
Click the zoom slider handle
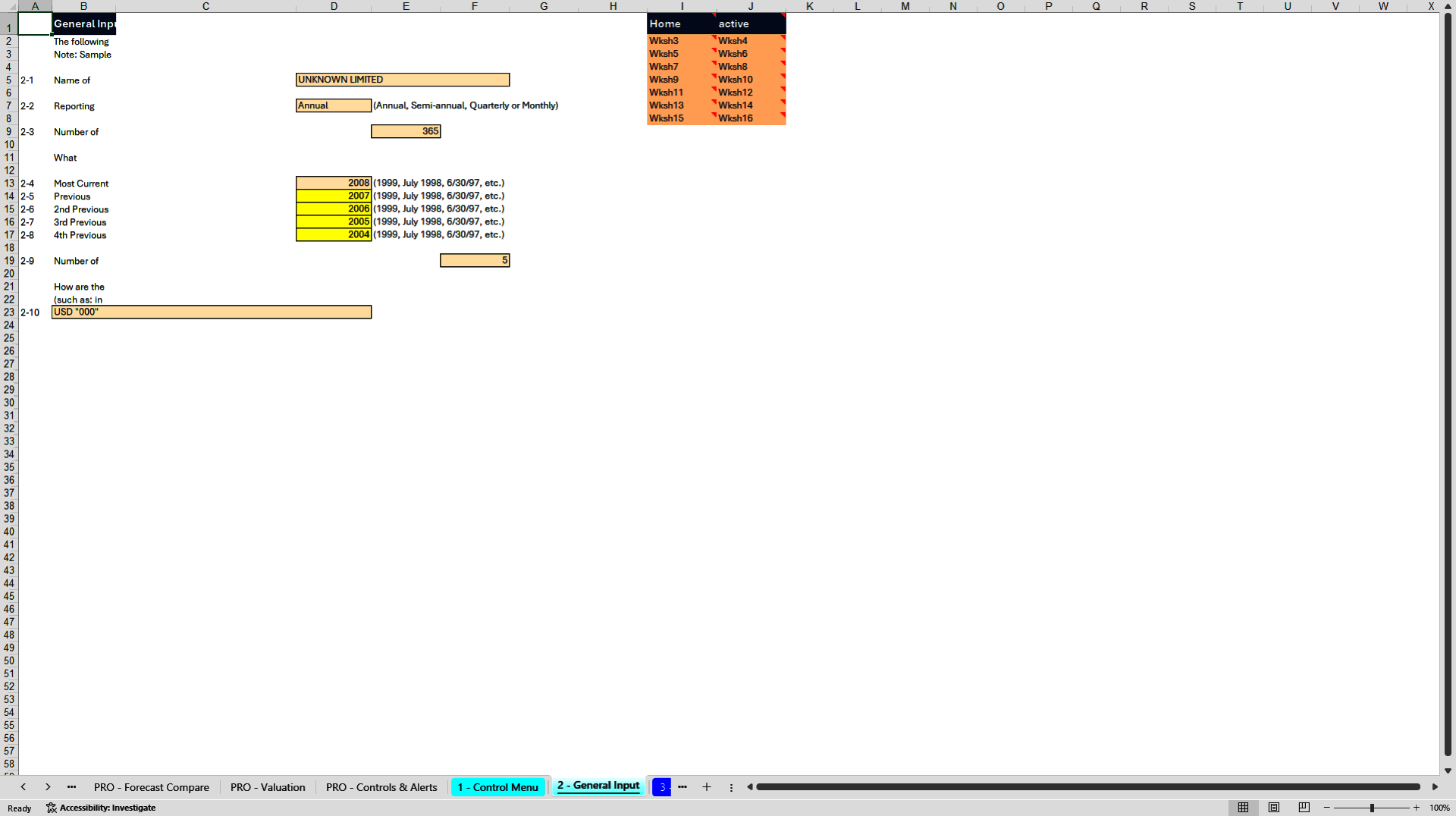tap(1372, 808)
